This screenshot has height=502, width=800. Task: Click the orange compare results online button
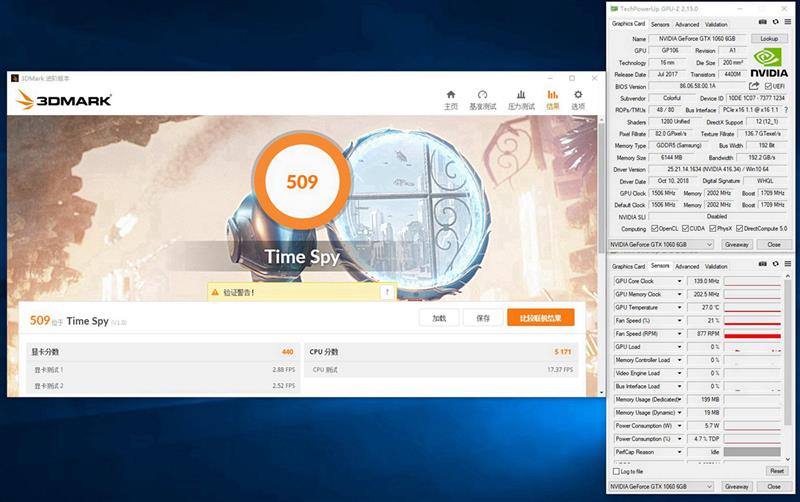[540, 318]
